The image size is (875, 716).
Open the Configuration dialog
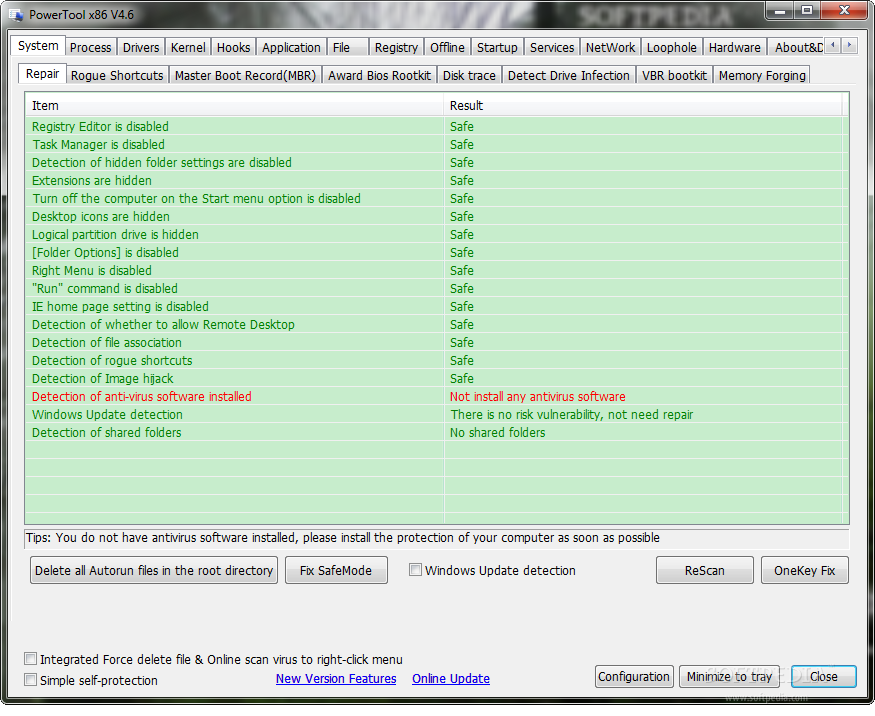tap(634, 676)
